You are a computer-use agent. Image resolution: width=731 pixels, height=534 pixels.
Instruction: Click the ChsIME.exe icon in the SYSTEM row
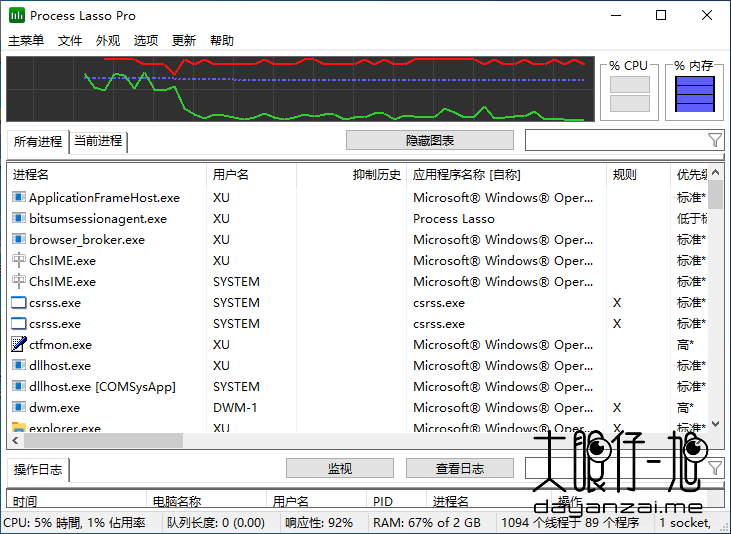coord(18,281)
